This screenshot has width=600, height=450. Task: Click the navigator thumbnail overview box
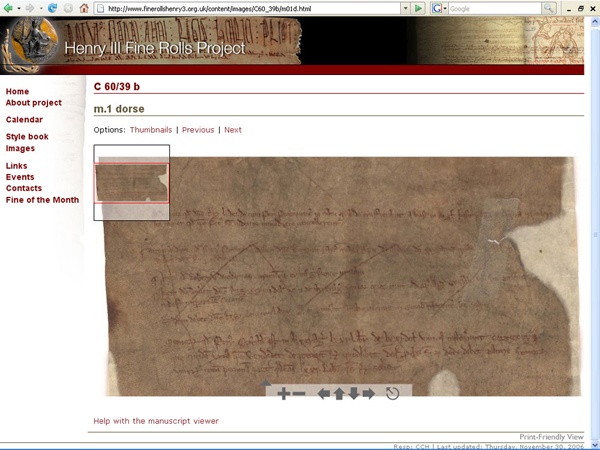131,183
